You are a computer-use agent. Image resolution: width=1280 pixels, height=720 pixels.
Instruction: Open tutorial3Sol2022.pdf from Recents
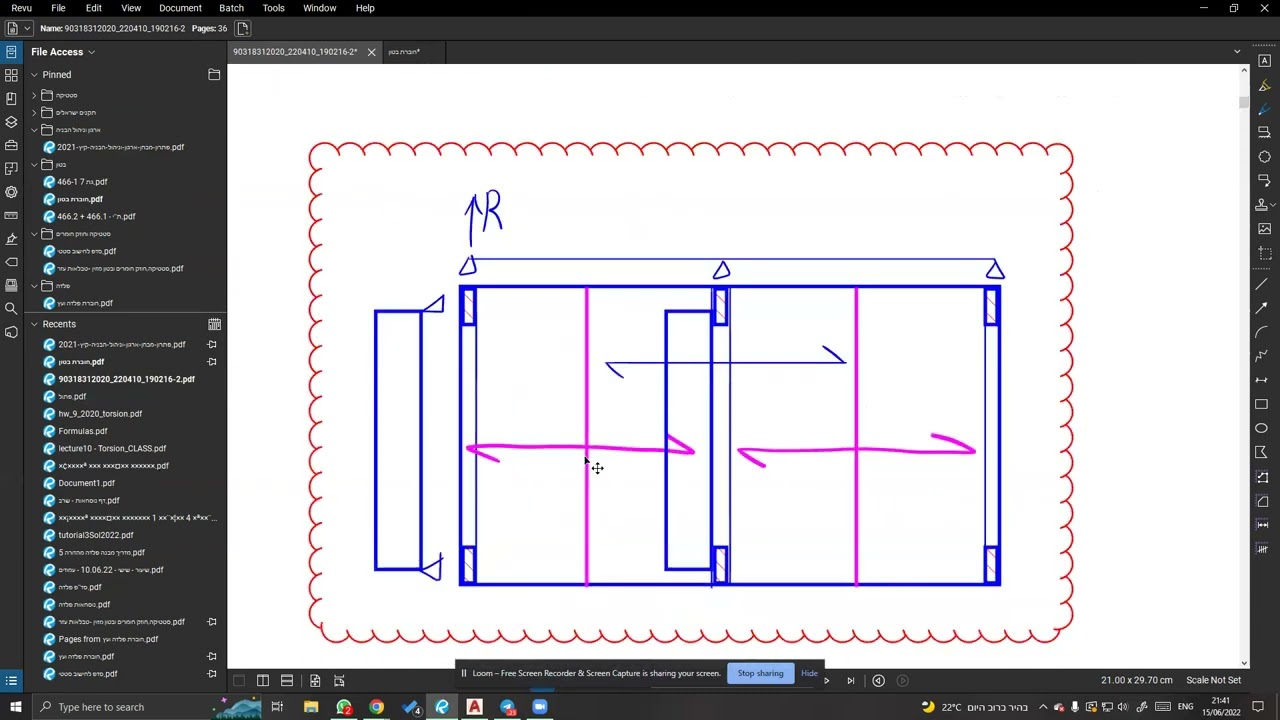point(96,535)
